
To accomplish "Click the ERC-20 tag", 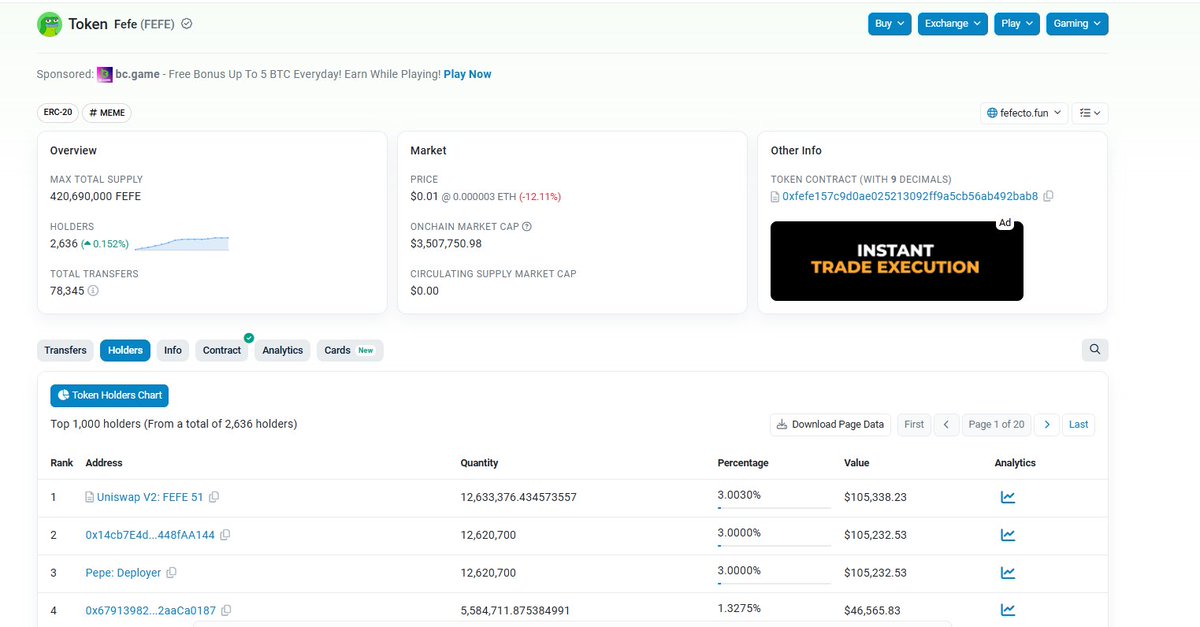I will (x=58, y=113).
